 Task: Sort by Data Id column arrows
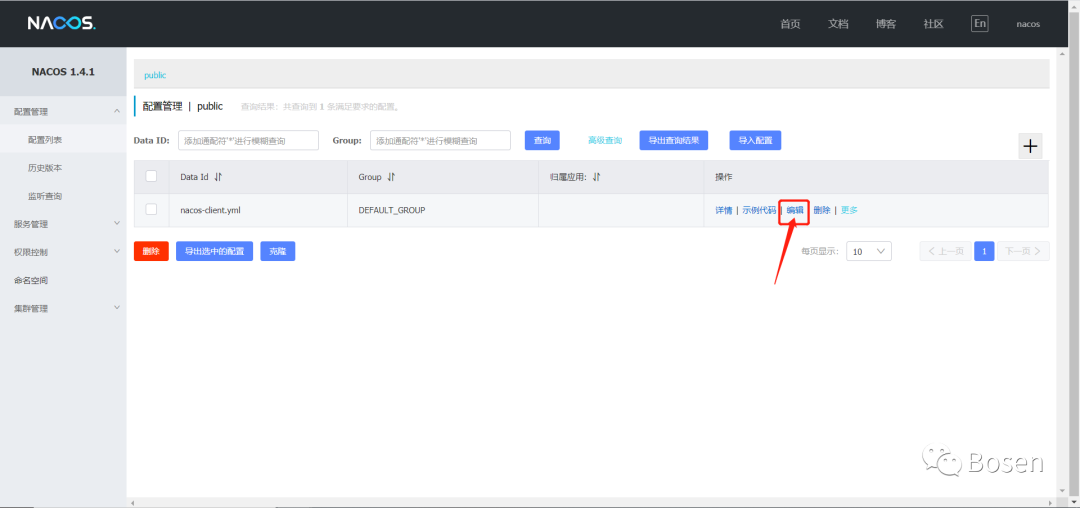pos(218,177)
